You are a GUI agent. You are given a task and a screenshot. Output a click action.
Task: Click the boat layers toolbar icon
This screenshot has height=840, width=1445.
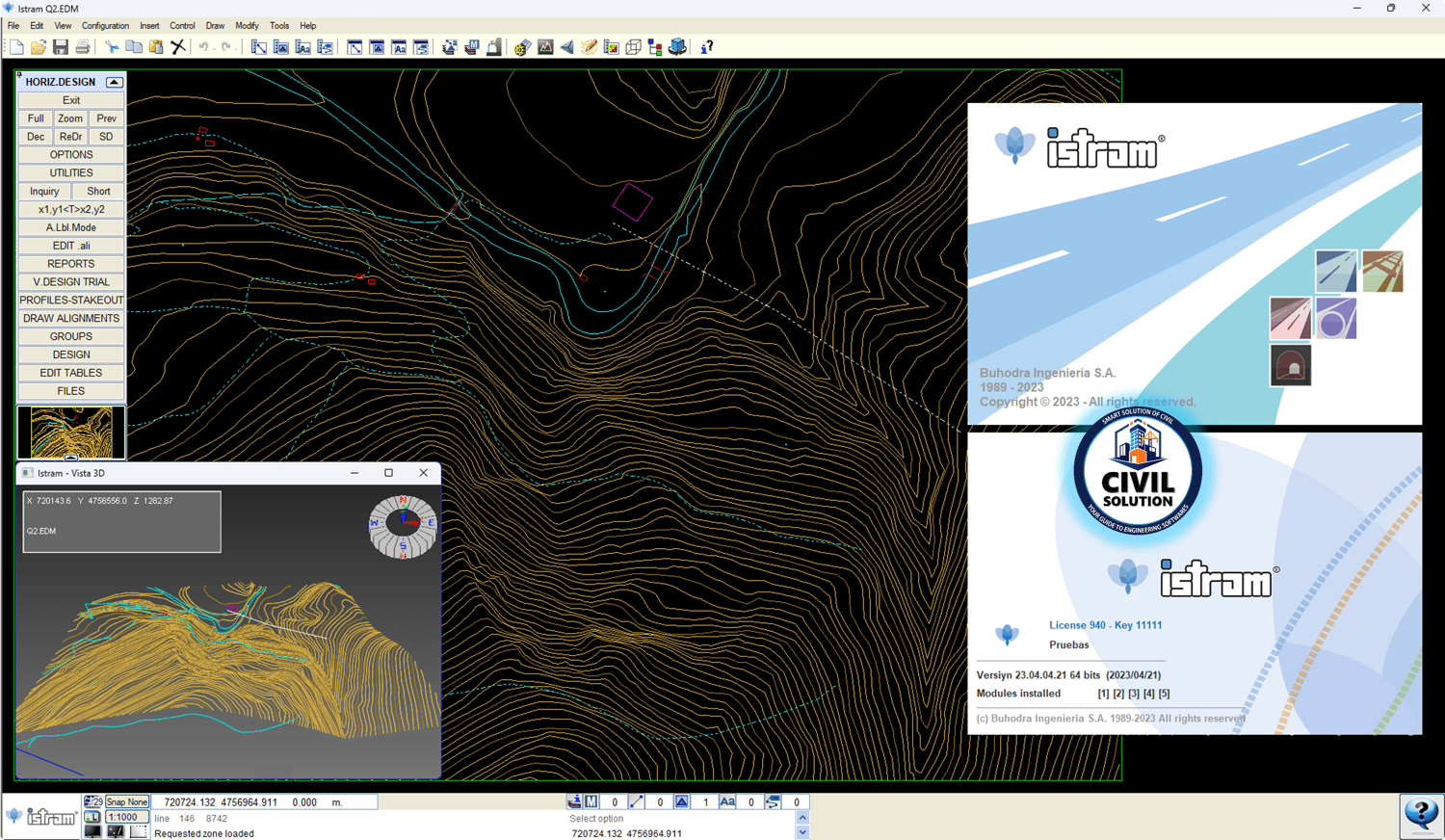[x=450, y=47]
